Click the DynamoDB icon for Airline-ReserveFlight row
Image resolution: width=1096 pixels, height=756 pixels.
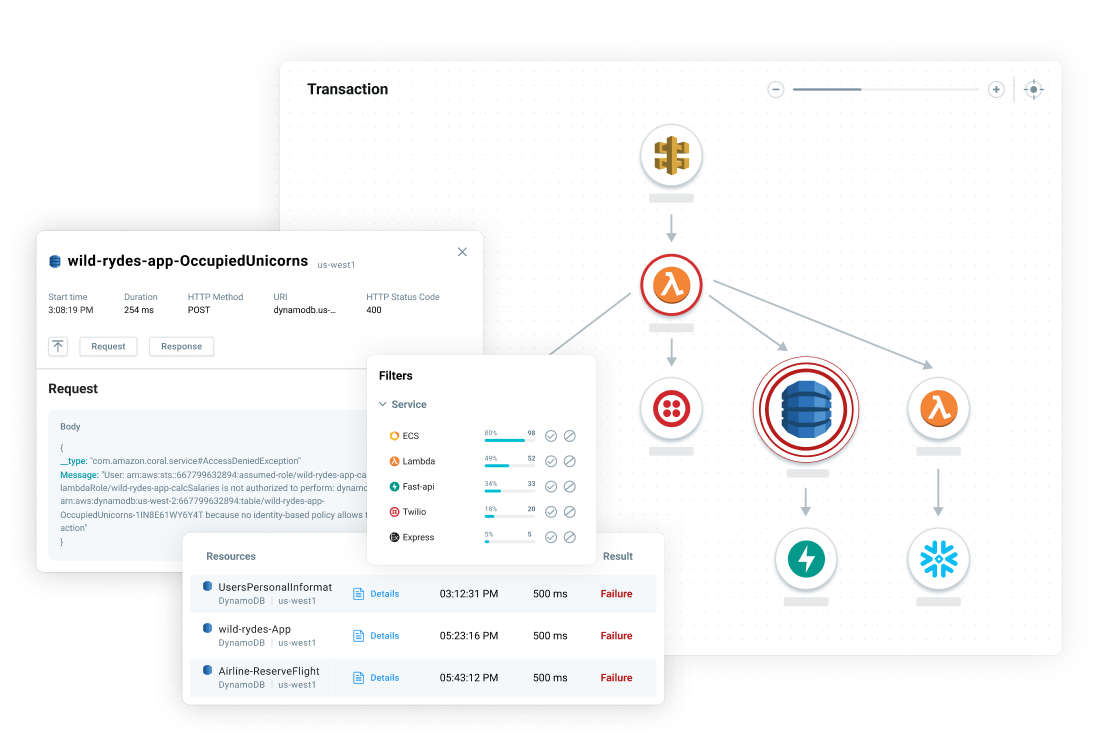pyautogui.click(x=208, y=670)
